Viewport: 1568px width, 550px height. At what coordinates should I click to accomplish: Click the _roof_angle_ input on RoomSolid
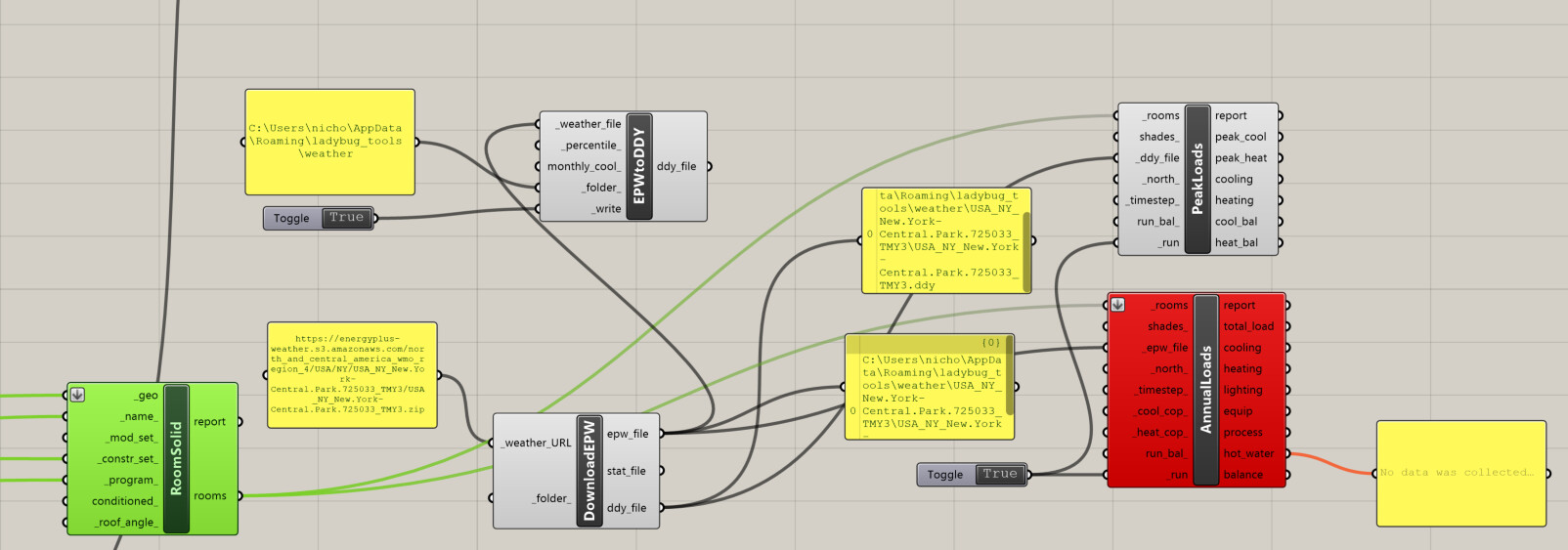[x=127, y=523]
